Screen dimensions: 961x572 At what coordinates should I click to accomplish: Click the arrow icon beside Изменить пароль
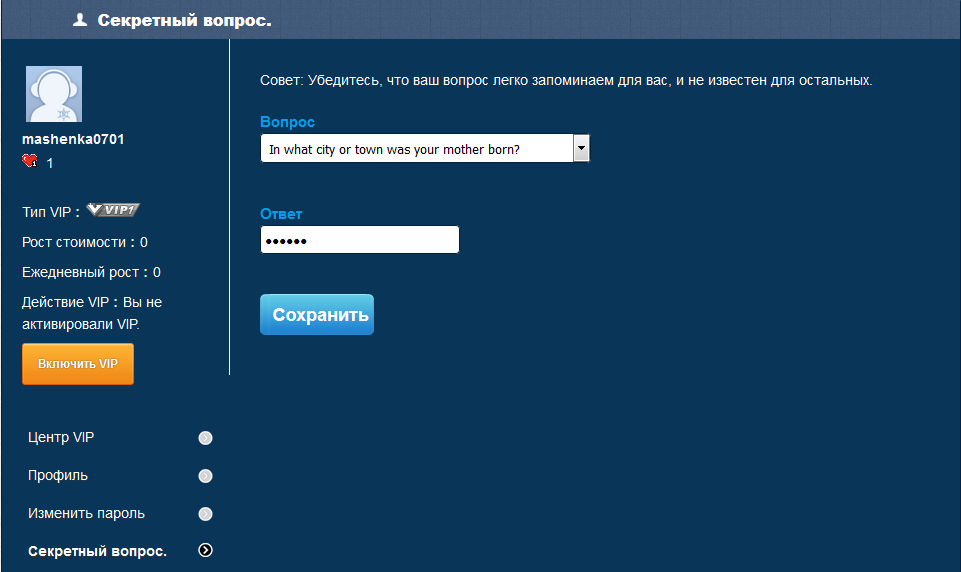pyautogui.click(x=205, y=514)
